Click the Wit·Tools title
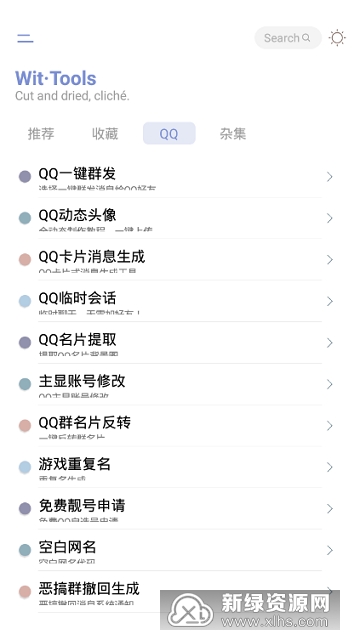Viewport: 360px width, 640px height. coord(56,78)
